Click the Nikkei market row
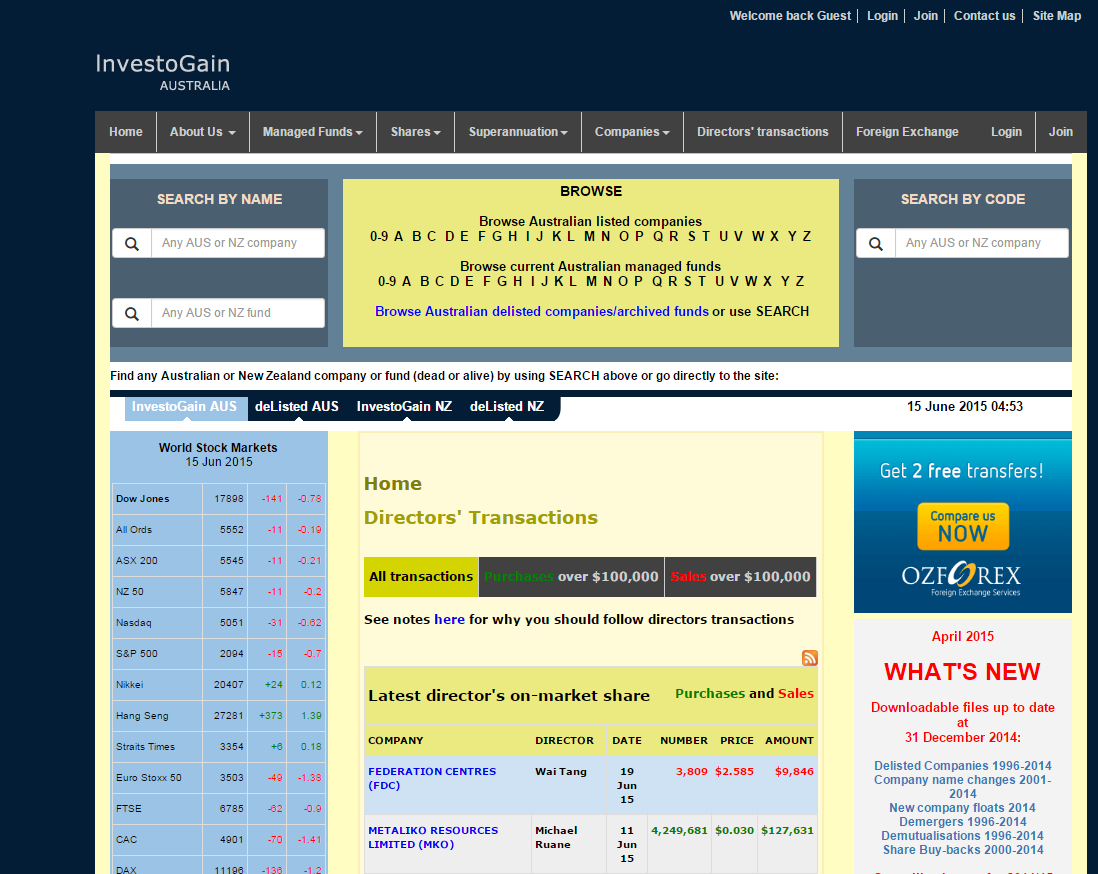Image resolution: width=1098 pixels, height=874 pixels. coord(218,685)
